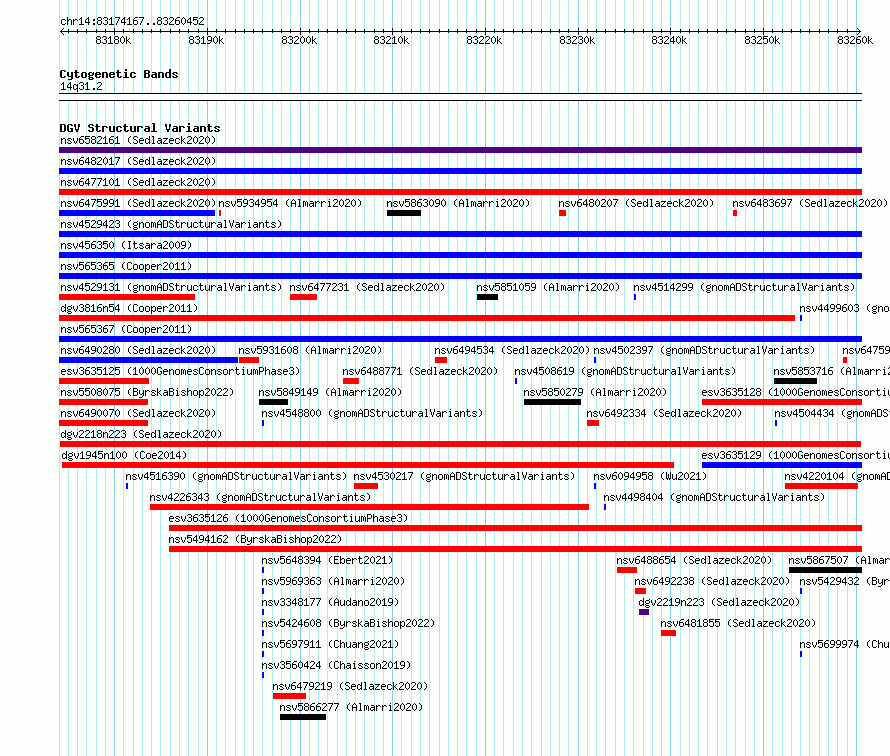Click the nsv6475991 (Sedlazeck2020) label
Viewport: 890px width, 756px height.
(138, 203)
